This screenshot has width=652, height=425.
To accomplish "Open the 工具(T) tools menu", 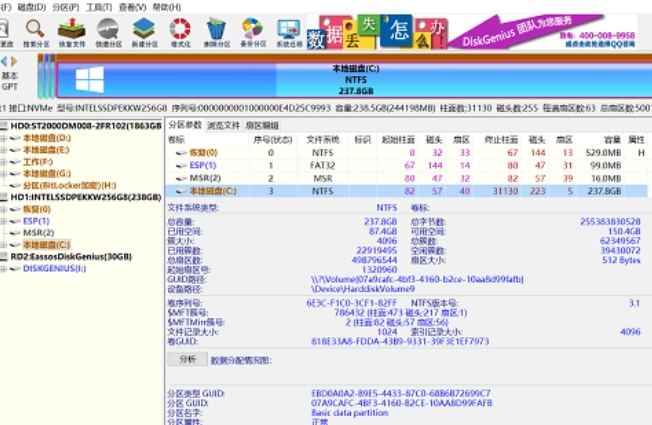I will tap(99, 7).
